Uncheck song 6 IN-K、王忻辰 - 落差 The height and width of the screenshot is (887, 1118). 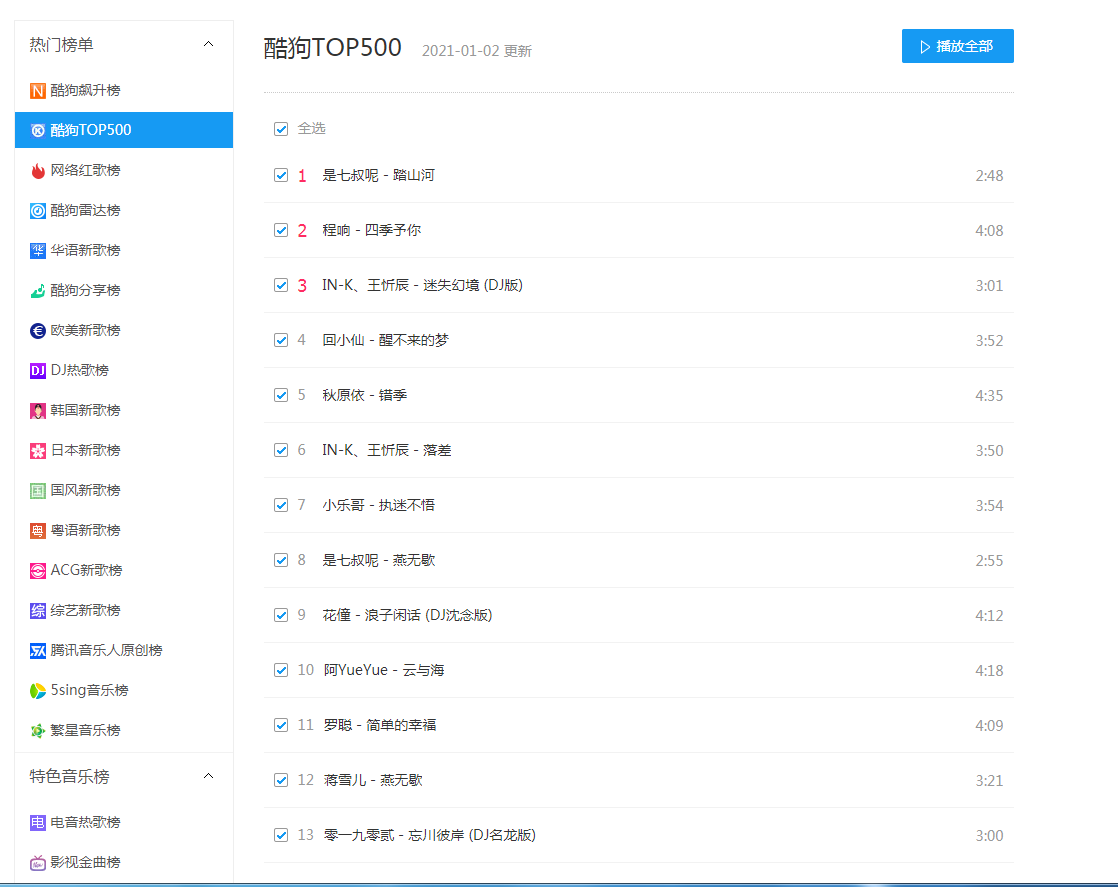click(x=281, y=450)
